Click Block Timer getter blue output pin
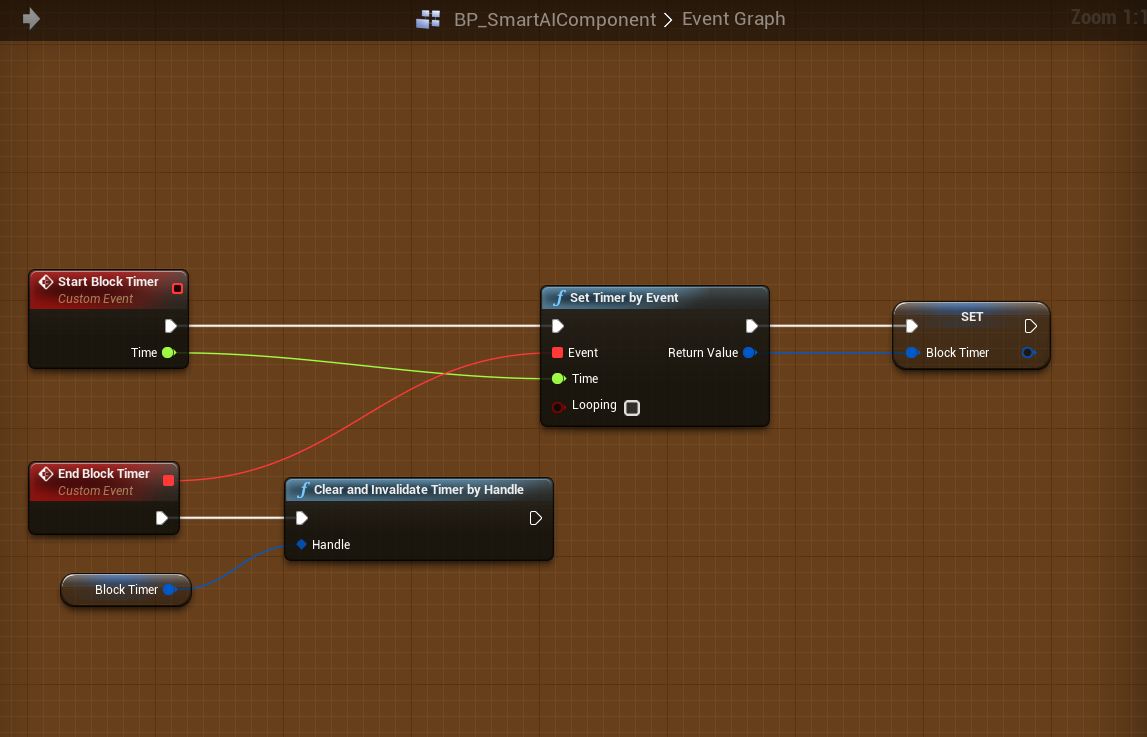Viewport: 1147px width, 737px height. [x=170, y=589]
